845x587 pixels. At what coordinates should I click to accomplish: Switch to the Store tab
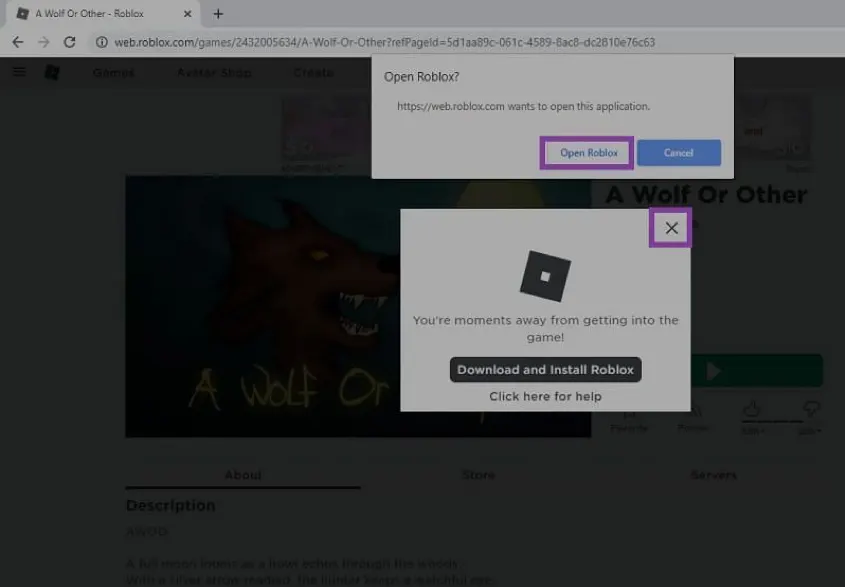[479, 475]
